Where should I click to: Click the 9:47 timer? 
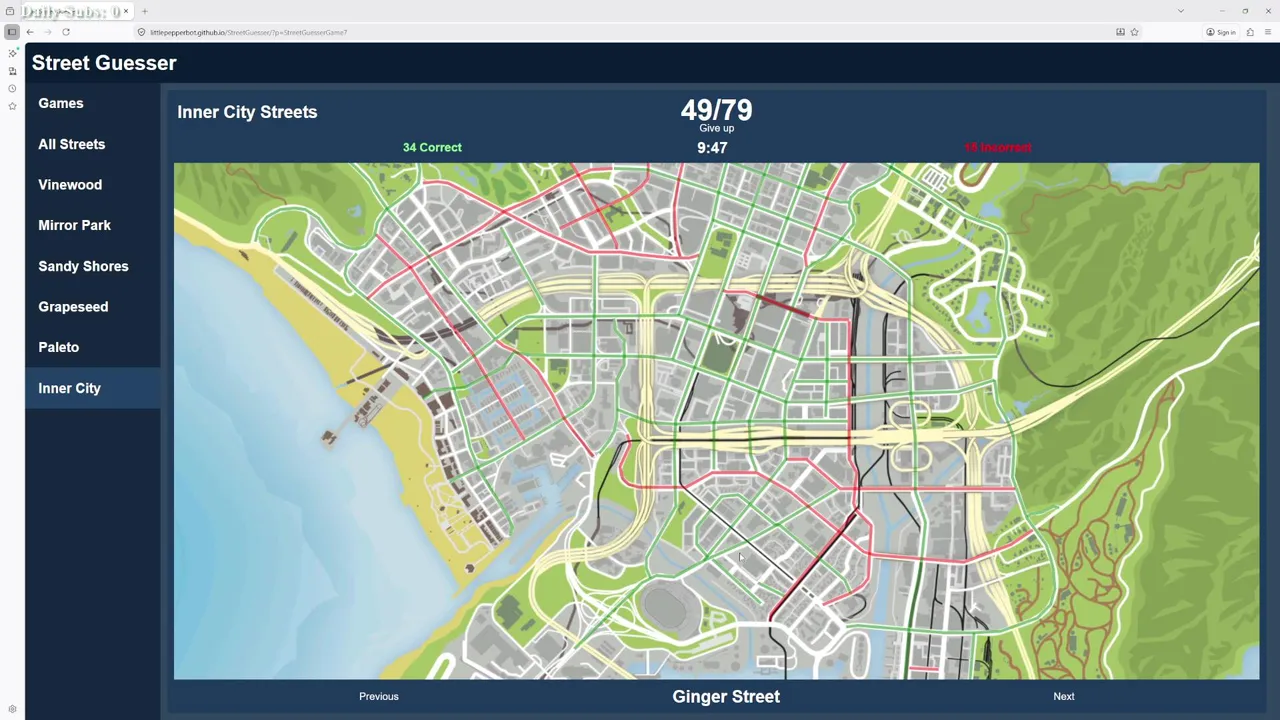(x=712, y=148)
